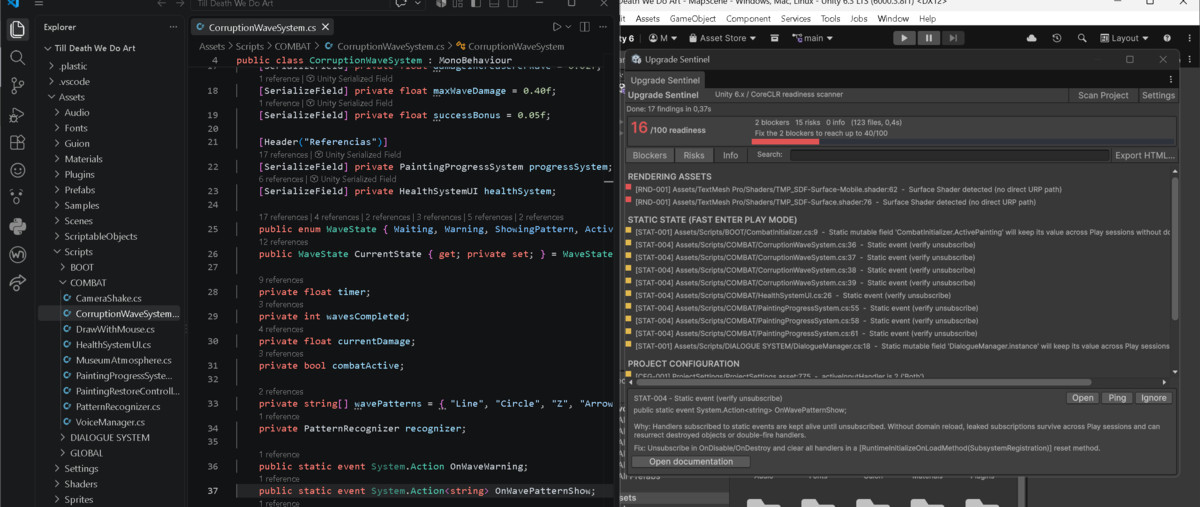Viewport: 1200px width, 507px height.
Task: Open the VS Code hamburger menu
Action: tap(38, 5)
